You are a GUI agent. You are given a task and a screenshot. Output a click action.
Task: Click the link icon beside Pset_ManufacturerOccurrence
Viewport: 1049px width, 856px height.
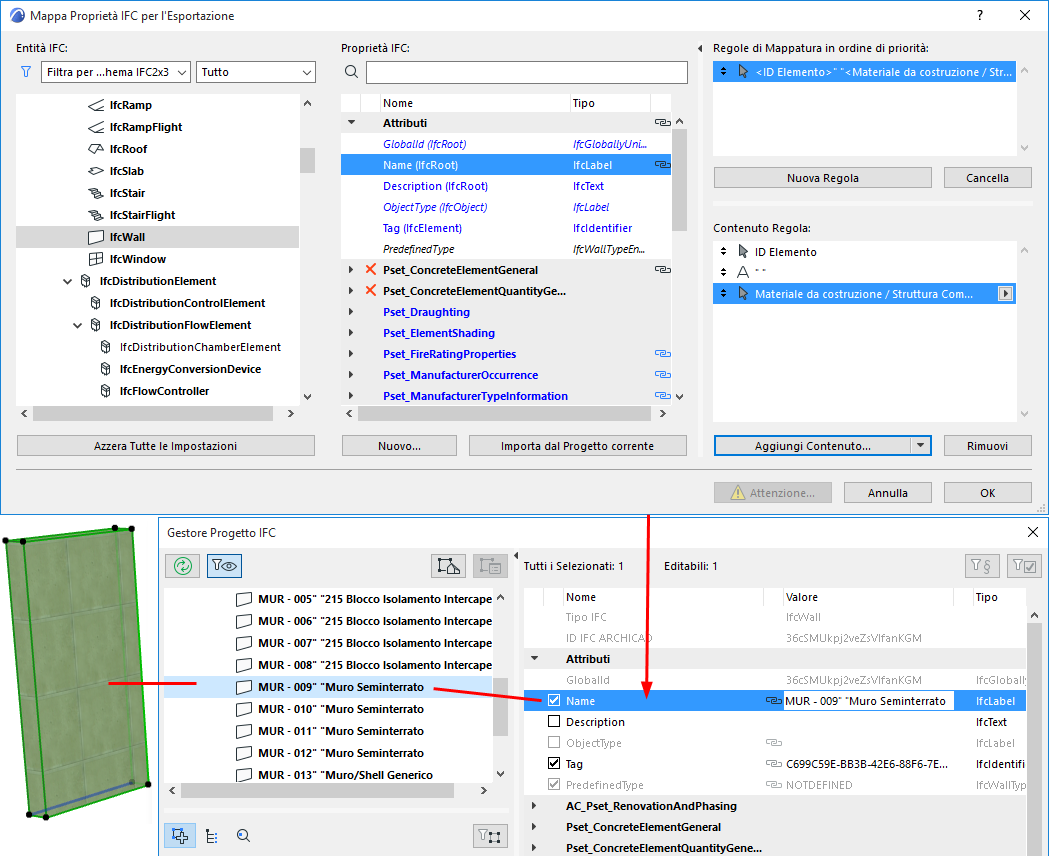coord(662,374)
